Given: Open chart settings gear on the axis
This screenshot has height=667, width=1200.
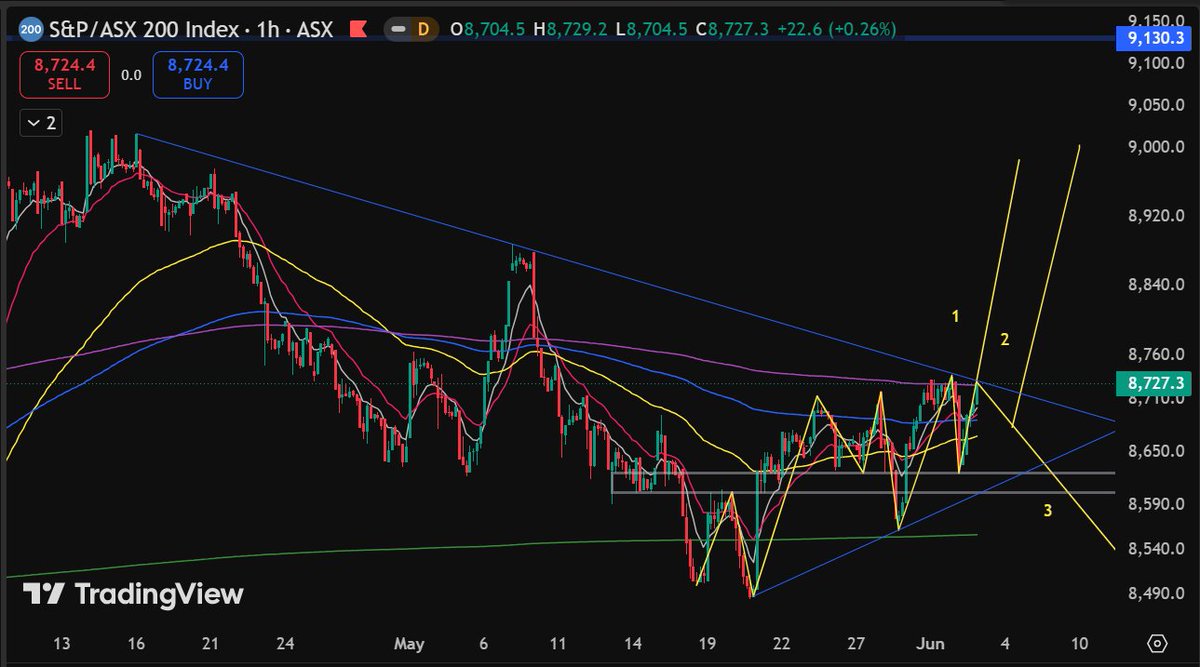Looking at the screenshot, I should click(x=1157, y=642).
